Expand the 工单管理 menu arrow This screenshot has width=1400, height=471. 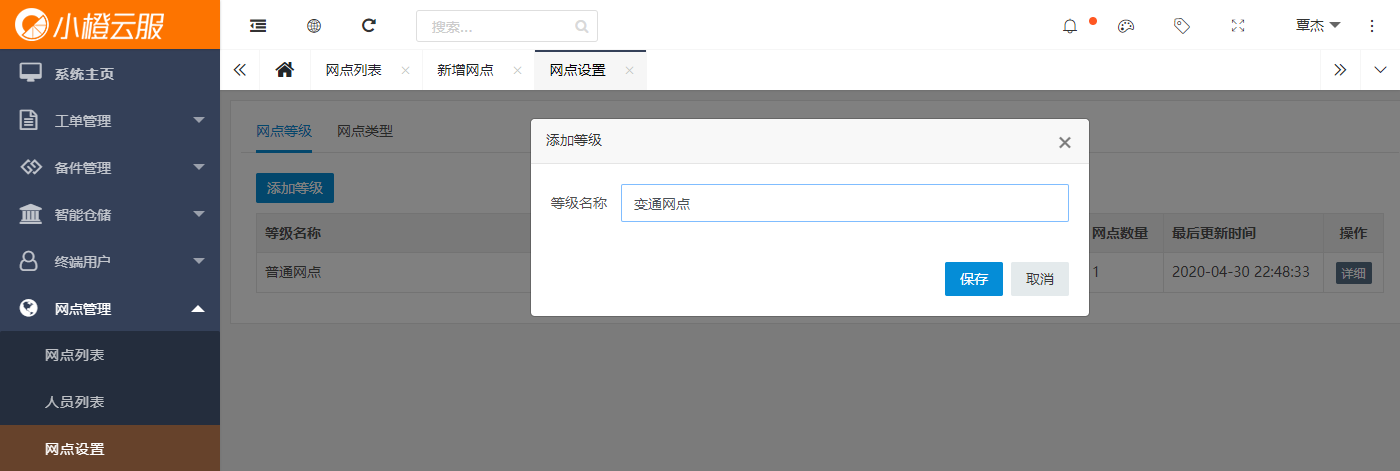pos(198,120)
